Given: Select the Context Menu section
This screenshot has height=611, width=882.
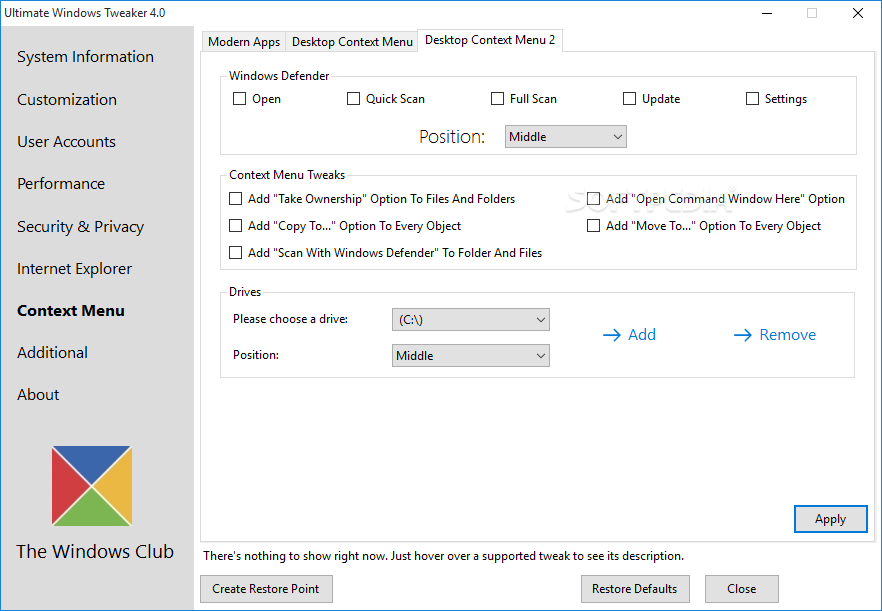Looking at the screenshot, I should (x=71, y=311).
